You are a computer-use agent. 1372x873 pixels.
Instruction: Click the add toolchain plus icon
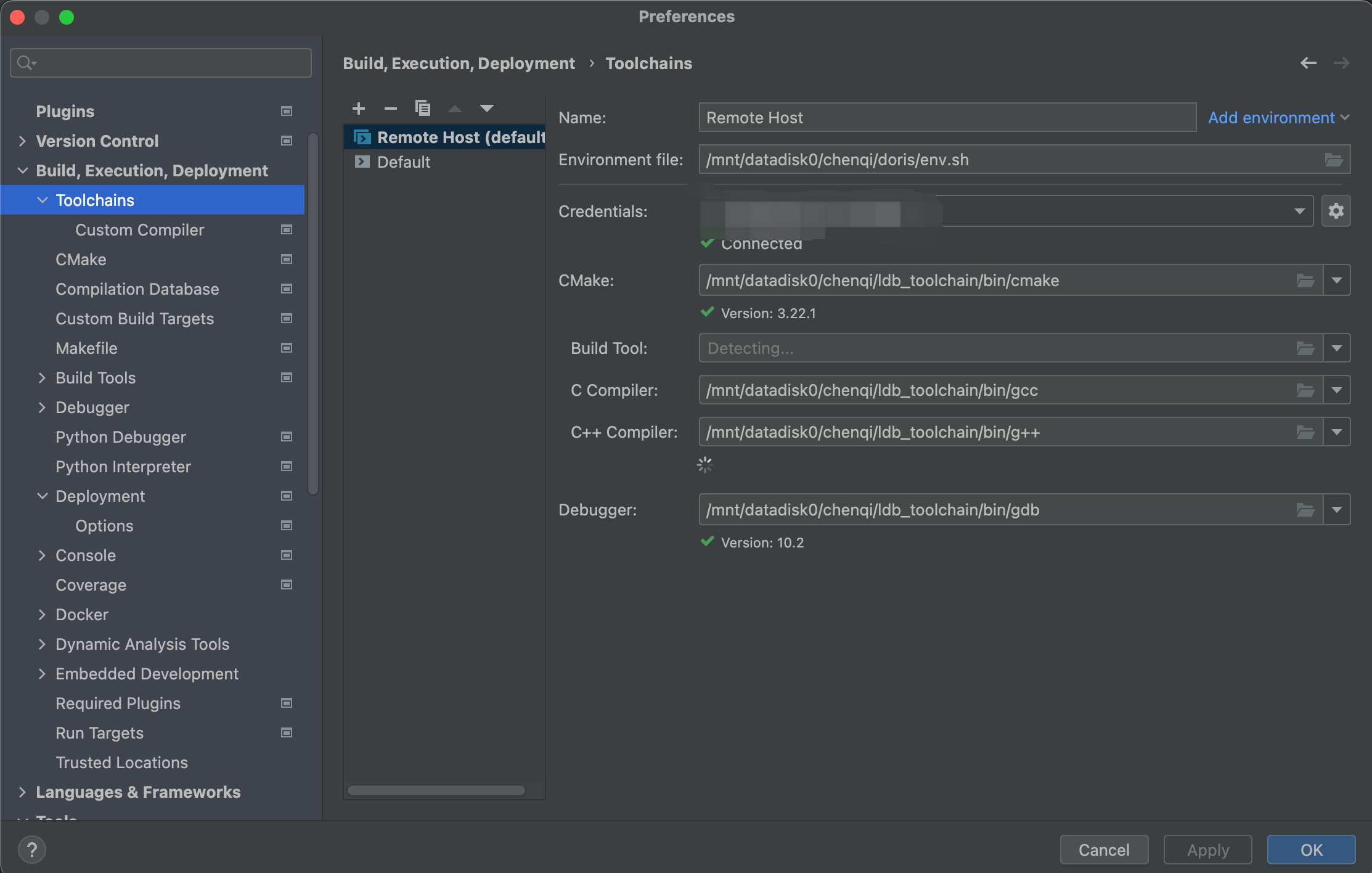359,109
